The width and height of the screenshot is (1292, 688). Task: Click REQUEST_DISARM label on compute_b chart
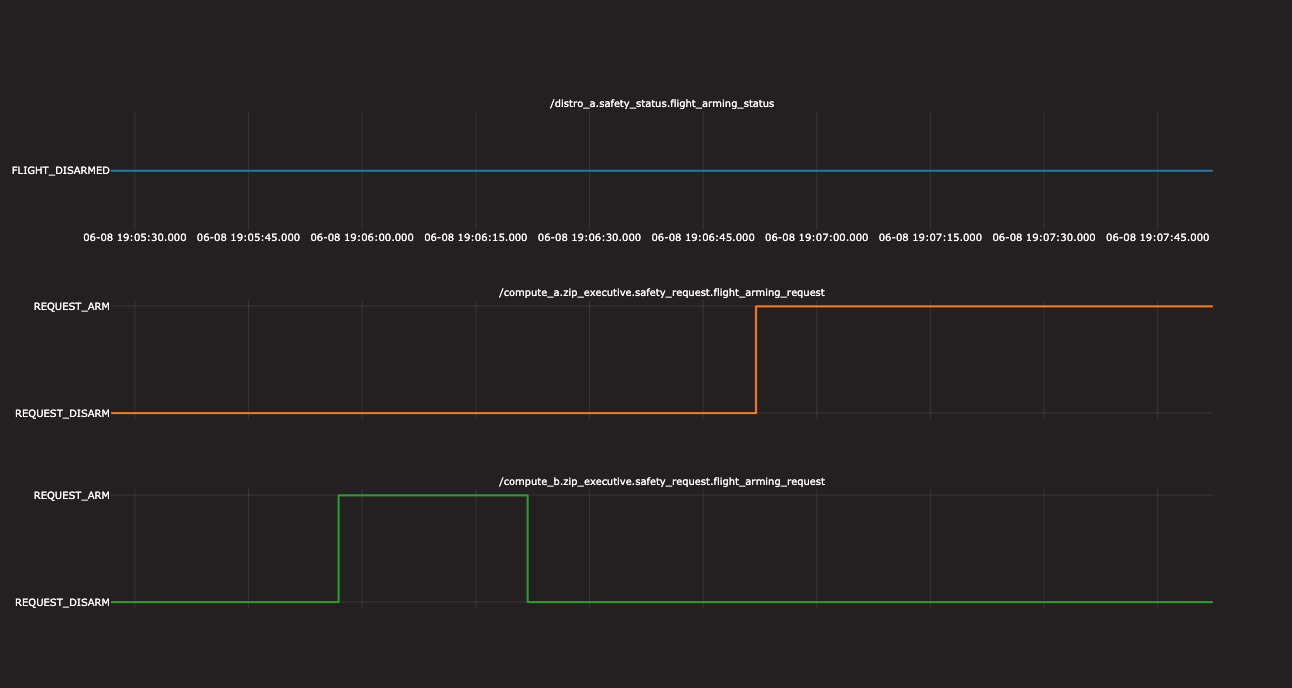coord(62,602)
